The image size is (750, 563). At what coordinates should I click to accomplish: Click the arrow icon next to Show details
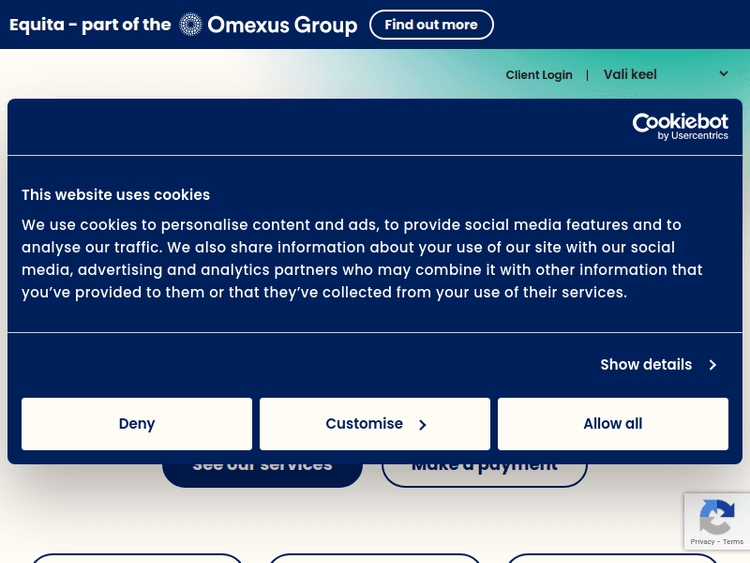point(713,365)
